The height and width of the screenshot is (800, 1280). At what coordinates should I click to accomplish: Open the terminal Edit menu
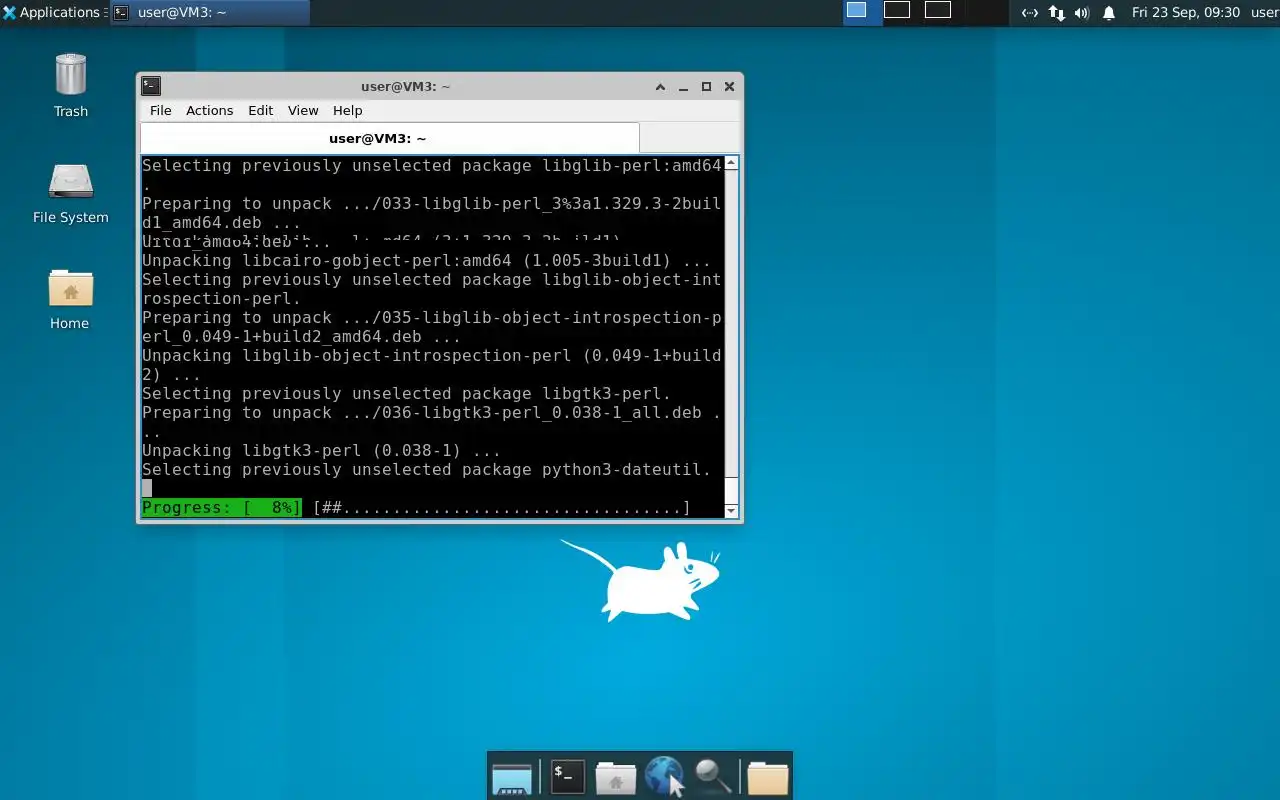[260, 110]
